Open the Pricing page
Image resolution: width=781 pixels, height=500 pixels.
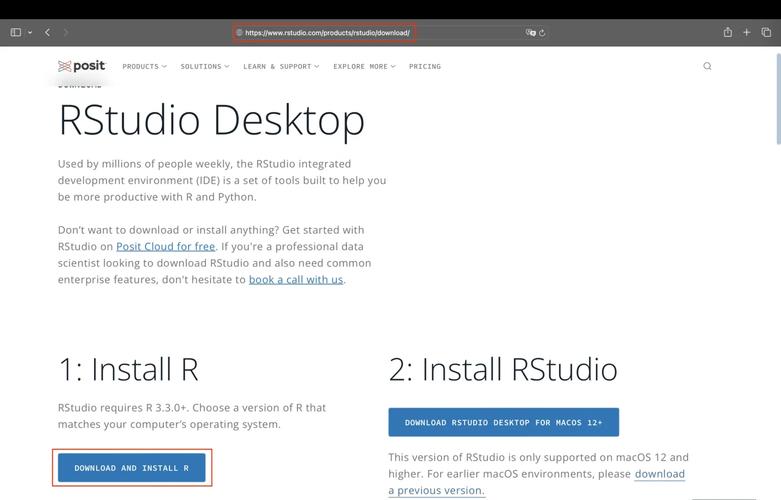(425, 66)
